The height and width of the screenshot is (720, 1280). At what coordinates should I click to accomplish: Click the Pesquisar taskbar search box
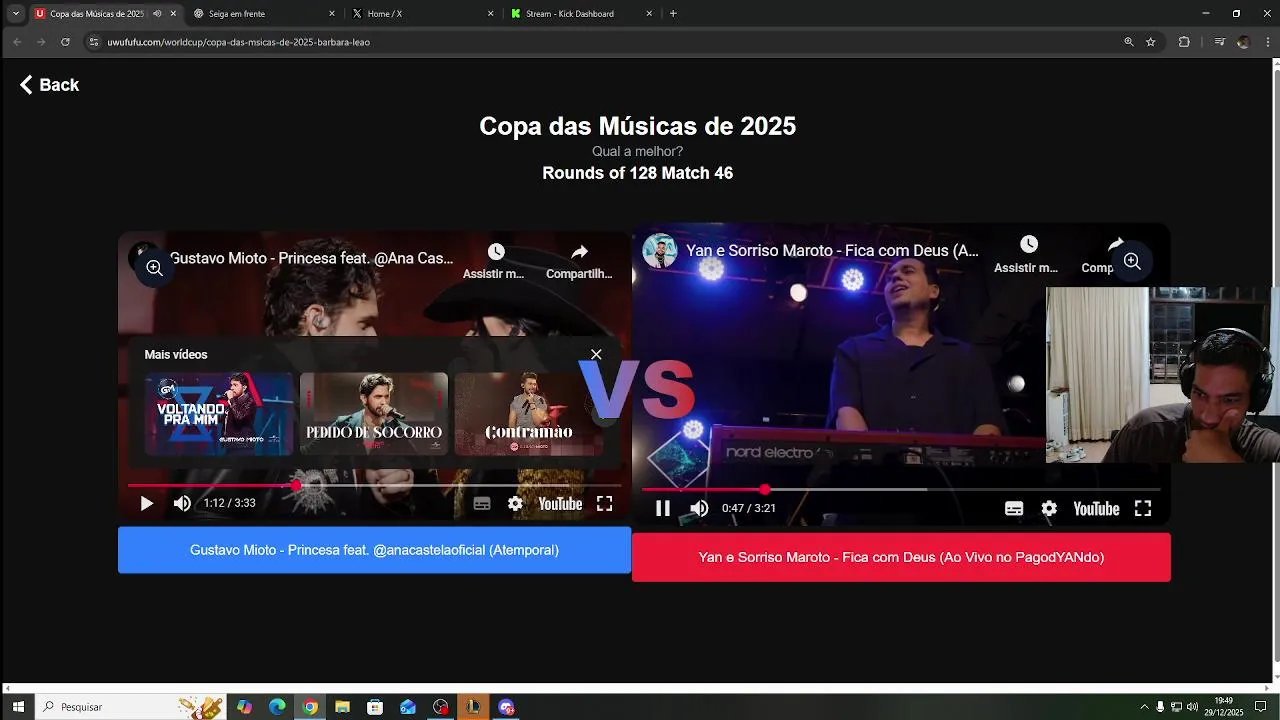pyautogui.click(x=130, y=707)
